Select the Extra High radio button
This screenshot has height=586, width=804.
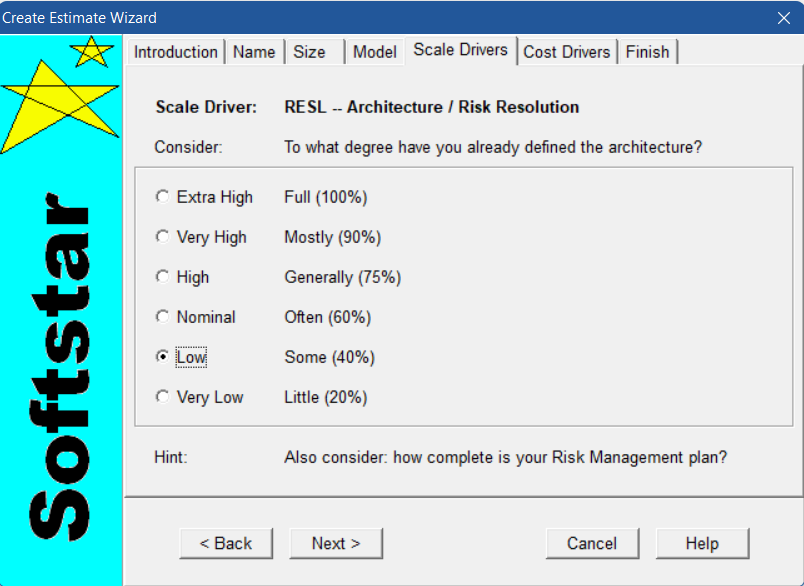pyautogui.click(x=163, y=197)
